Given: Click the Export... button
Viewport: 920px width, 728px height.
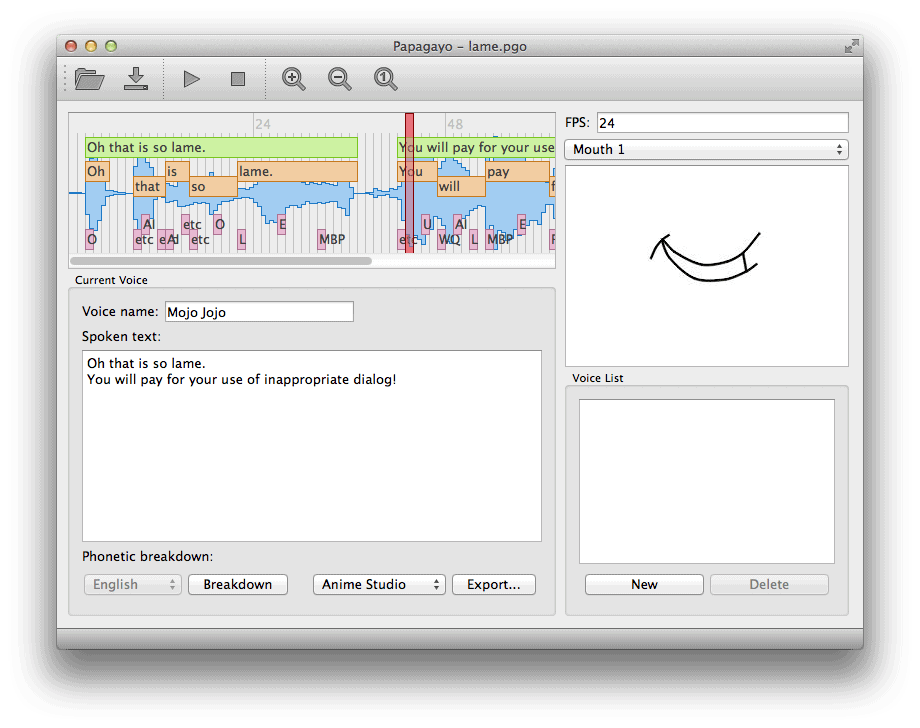Looking at the screenshot, I should coord(493,584).
